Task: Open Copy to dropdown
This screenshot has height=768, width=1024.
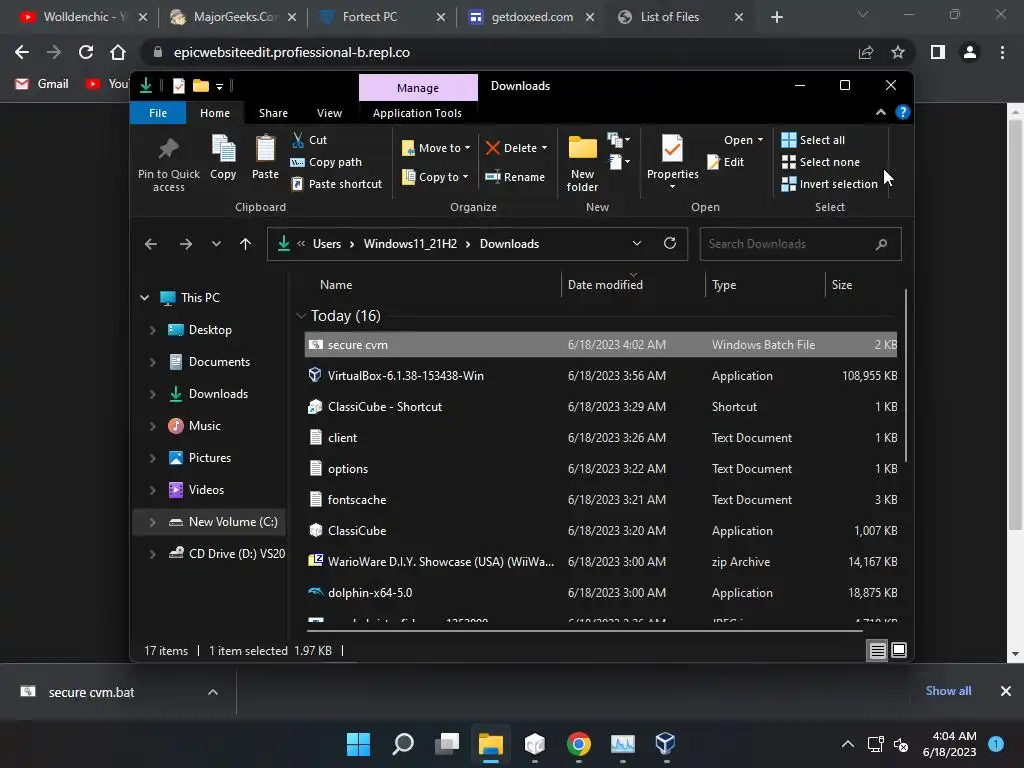Action: [435, 177]
